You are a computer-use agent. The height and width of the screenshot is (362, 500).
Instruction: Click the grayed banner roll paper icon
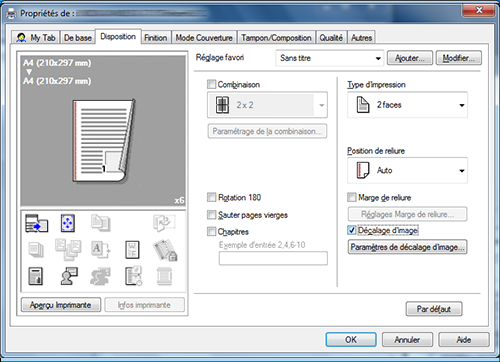tap(164, 276)
